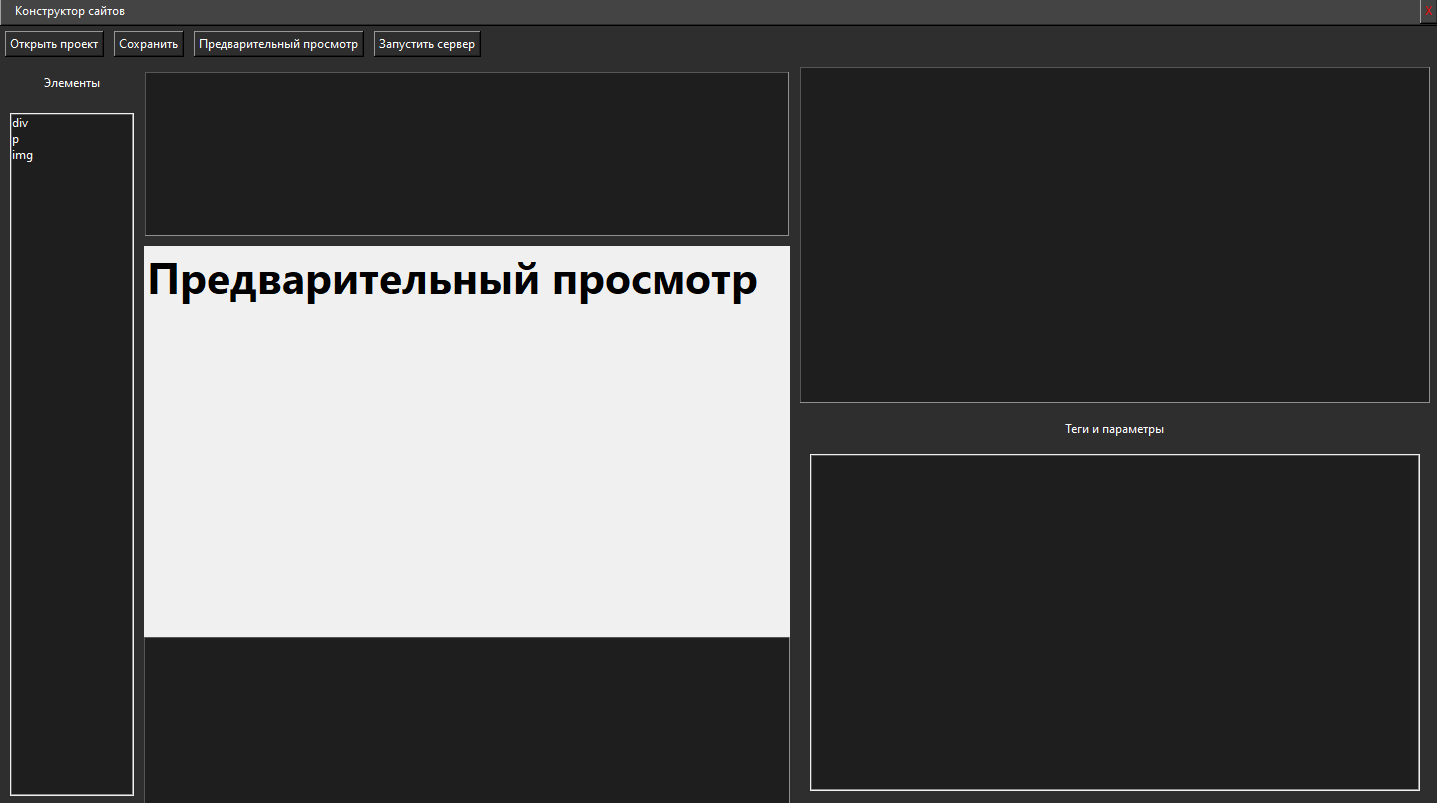Select the p element in list
The width and height of the screenshot is (1437, 803).
click(72, 139)
